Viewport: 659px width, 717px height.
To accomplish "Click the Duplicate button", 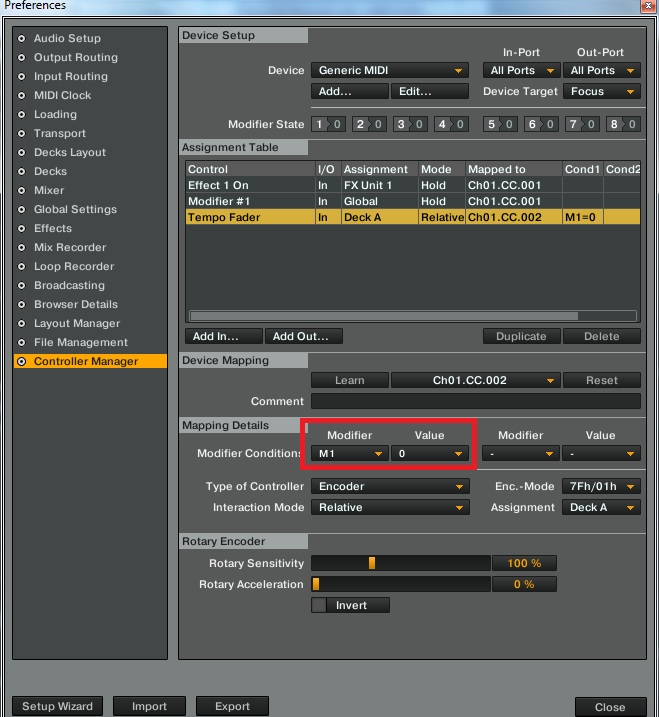I will tap(521, 337).
